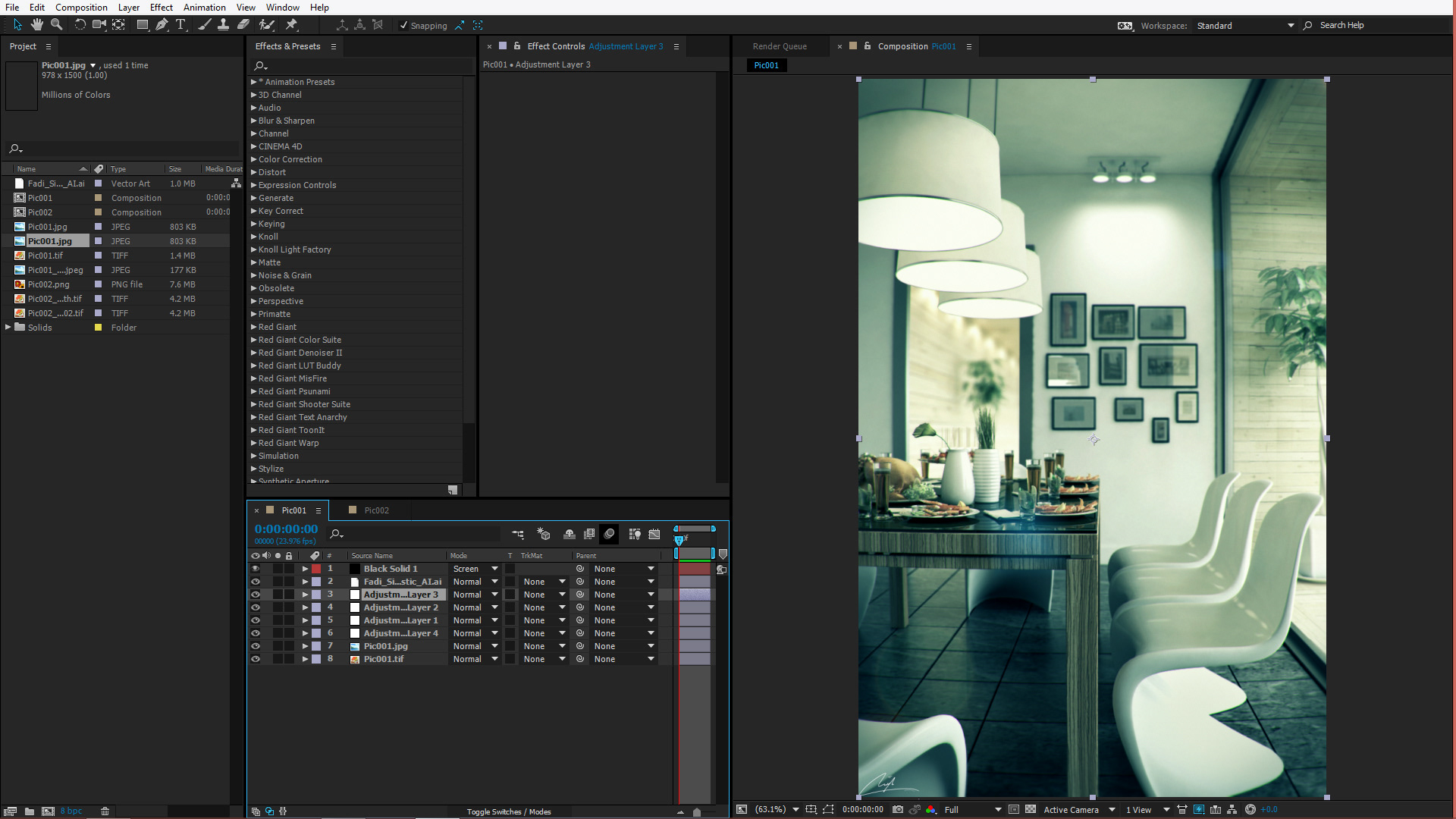Click the red label swatch of layer 1
Screen dimensions: 1456x819
click(316, 569)
